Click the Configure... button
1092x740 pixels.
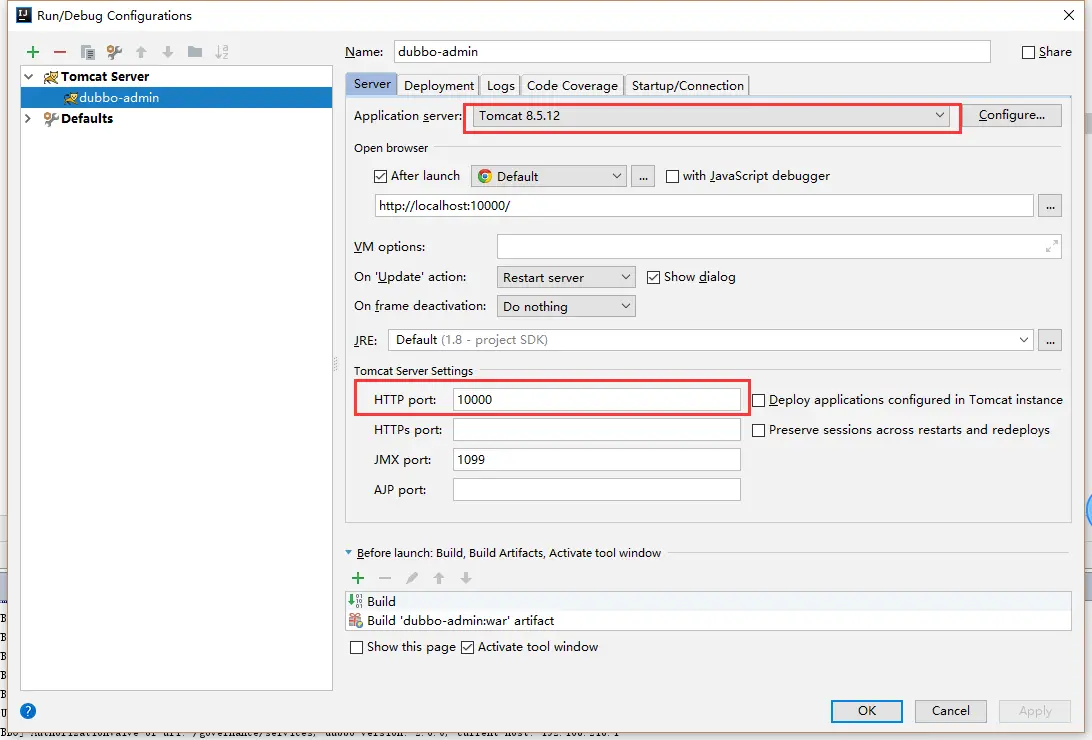click(1012, 115)
